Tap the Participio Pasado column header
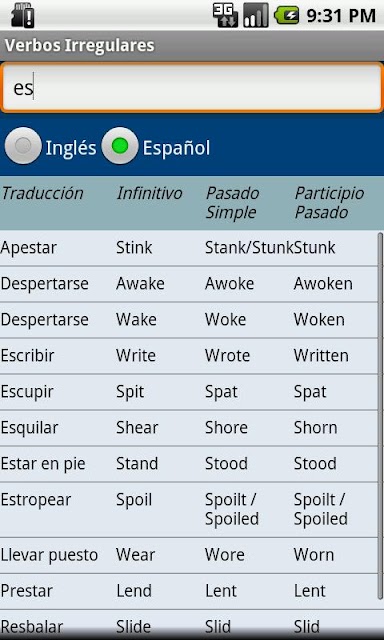Screen dimensions: 384x640 (x=329, y=202)
